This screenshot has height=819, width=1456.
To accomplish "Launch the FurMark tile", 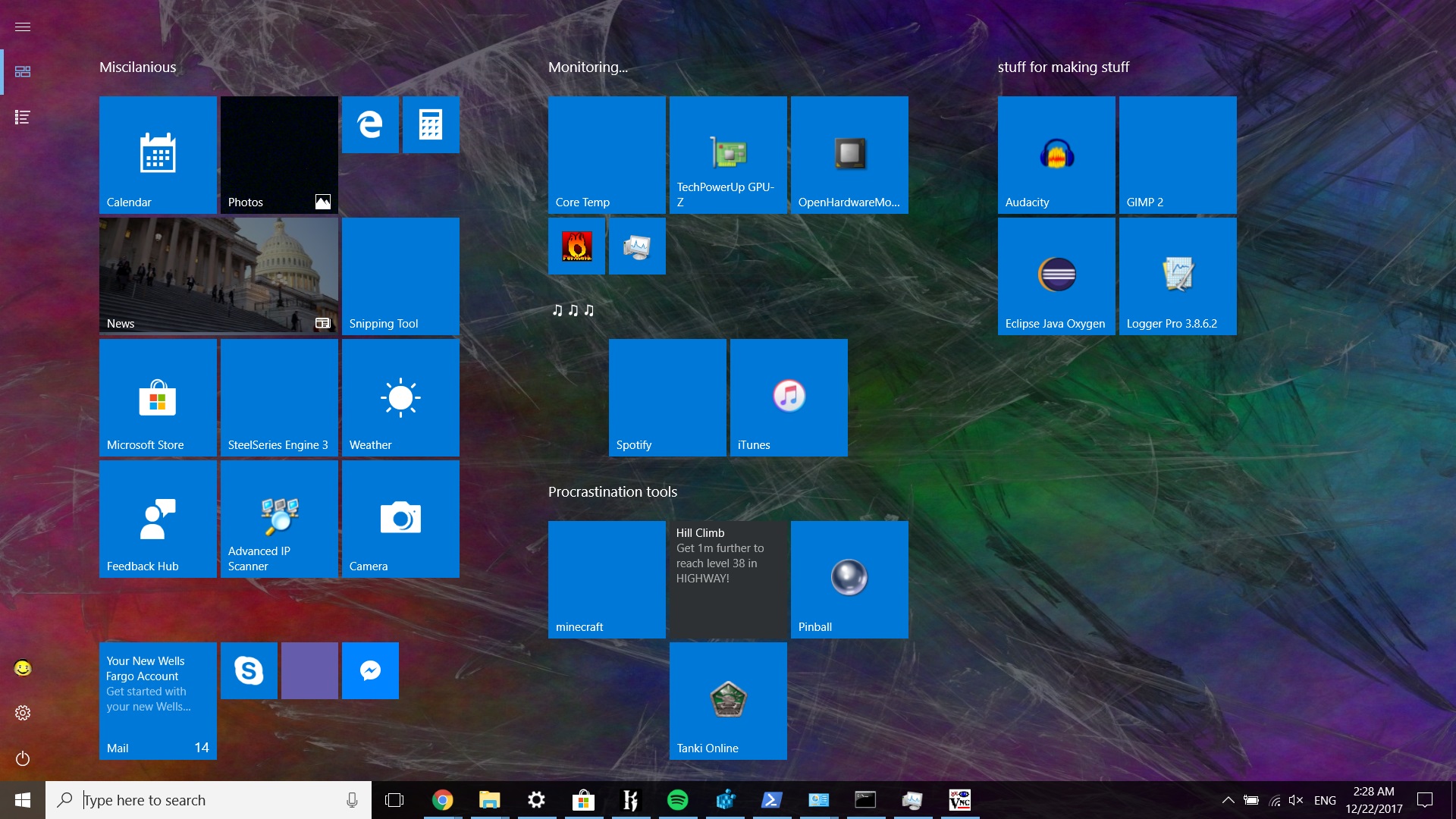I will point(576,246).
